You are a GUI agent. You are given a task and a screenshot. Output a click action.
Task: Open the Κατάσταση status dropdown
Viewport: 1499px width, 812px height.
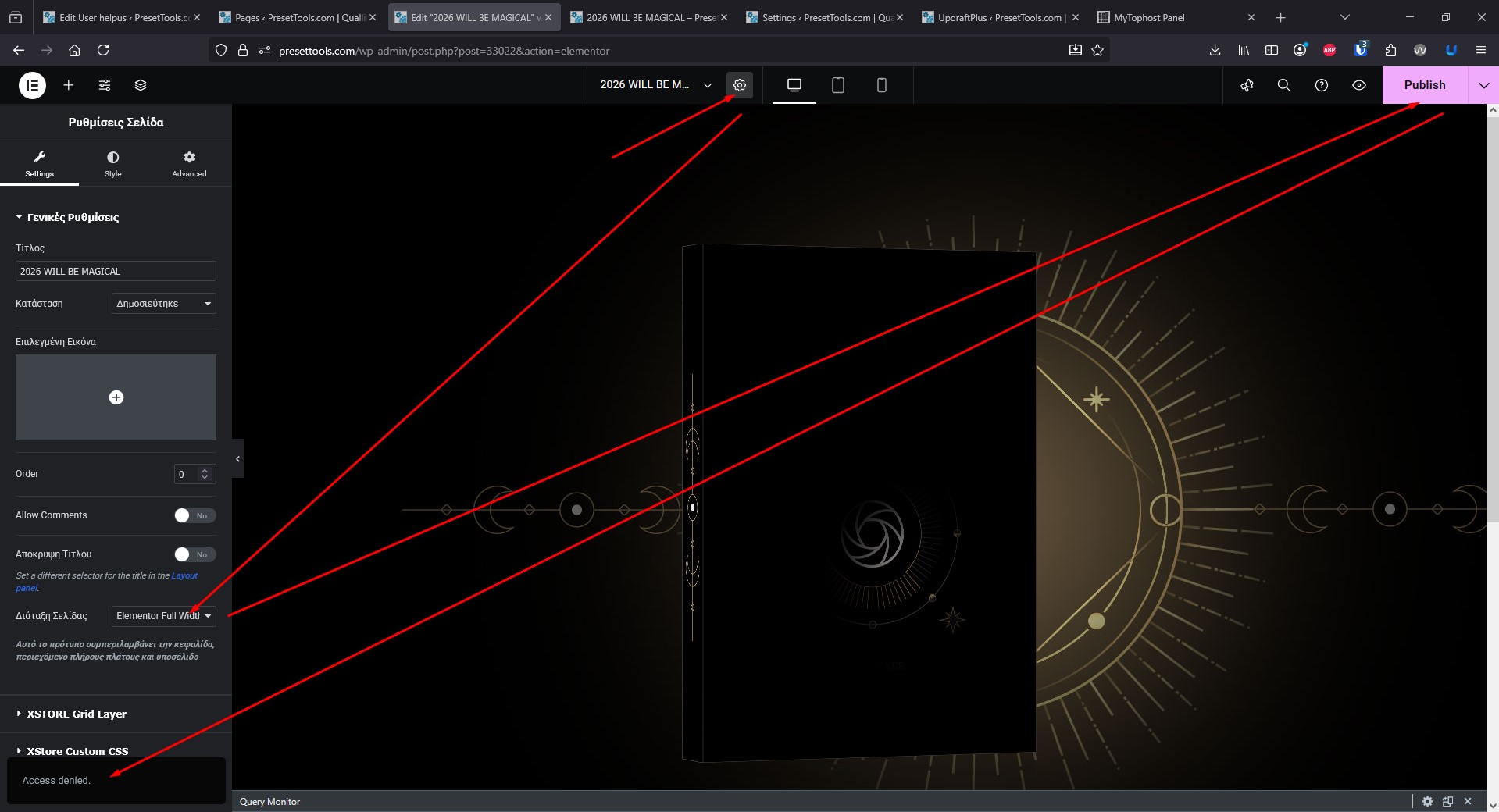click(x=164, y=304)
